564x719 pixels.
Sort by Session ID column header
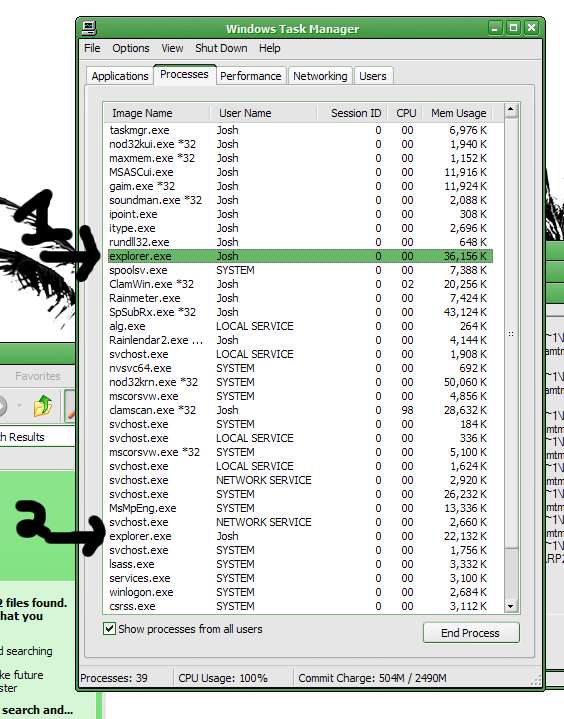(x=352, y=113)
